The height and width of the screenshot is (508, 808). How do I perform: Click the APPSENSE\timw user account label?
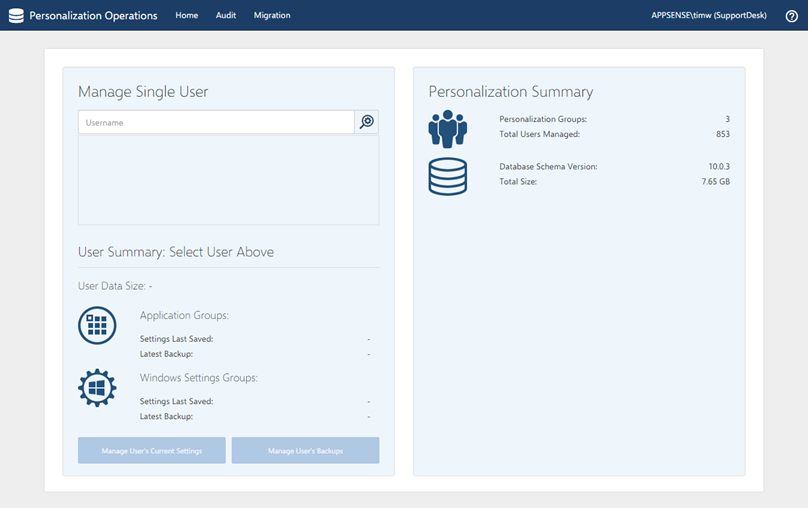707,16
